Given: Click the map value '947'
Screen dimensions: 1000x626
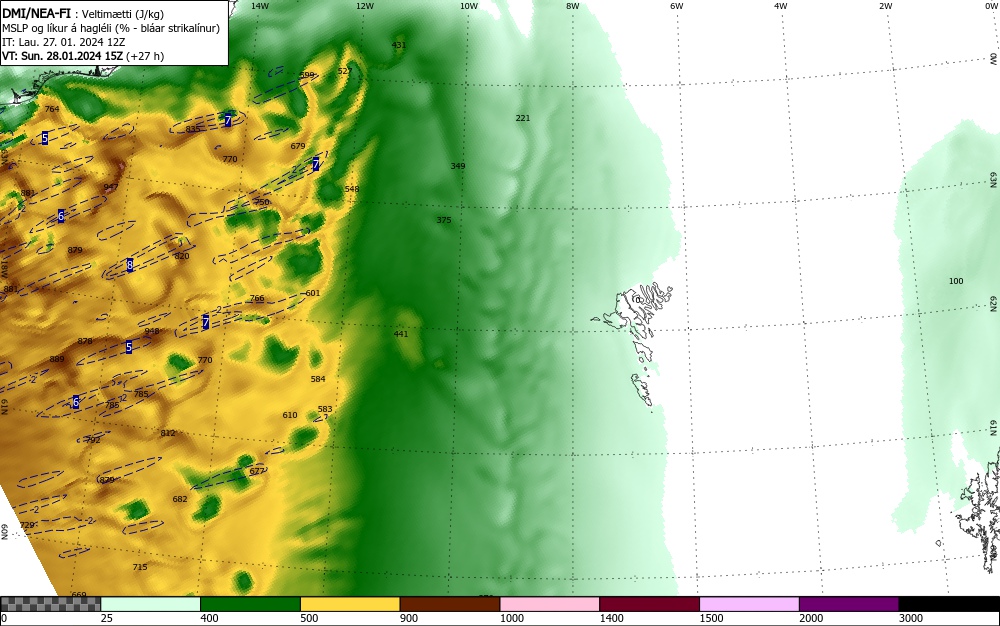Looking at the screenshot, I should click(x=110, y=187).
